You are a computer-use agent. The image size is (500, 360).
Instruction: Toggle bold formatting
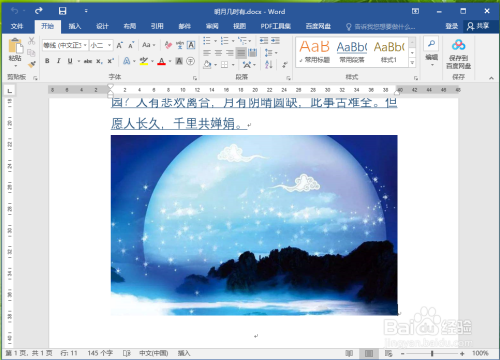point(47,61)
